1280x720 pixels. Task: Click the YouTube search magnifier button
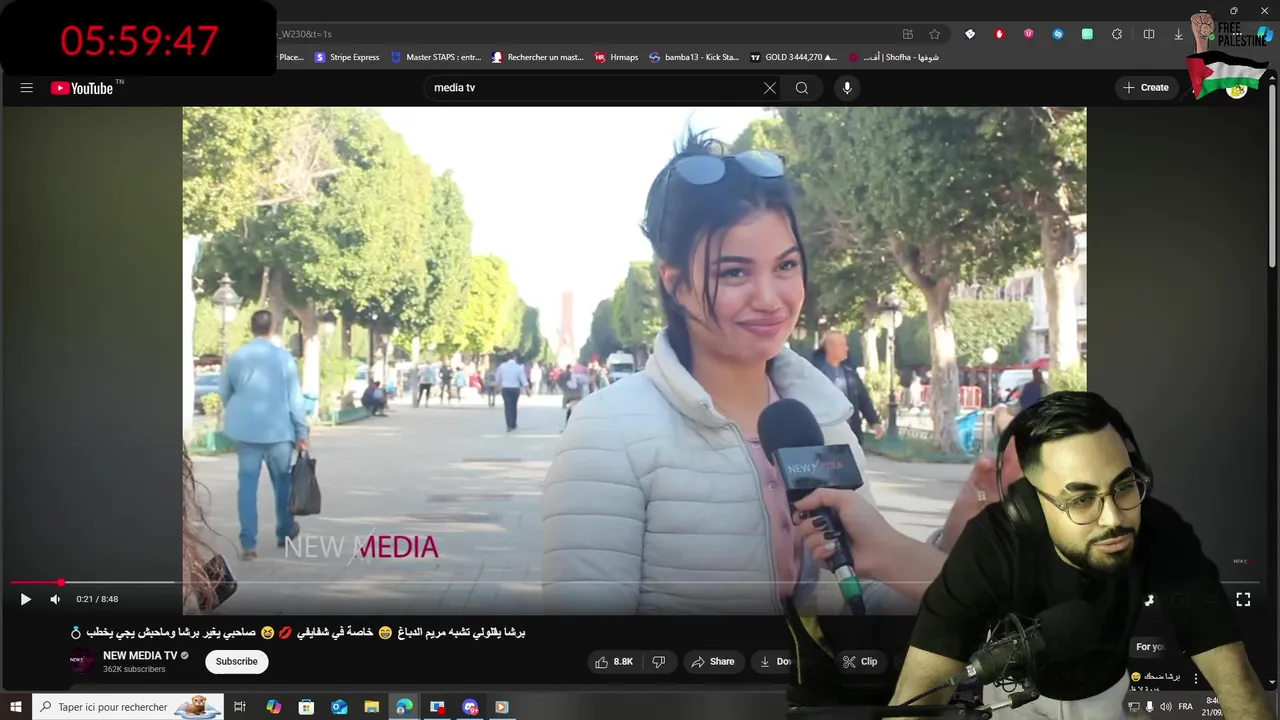802,88
